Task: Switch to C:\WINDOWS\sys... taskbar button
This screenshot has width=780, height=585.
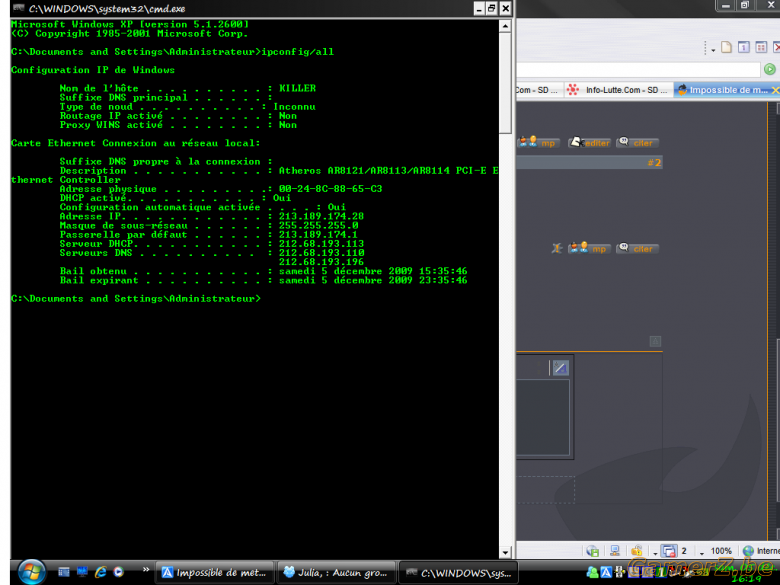Action: pyautogui.click(x=459, y=573)
